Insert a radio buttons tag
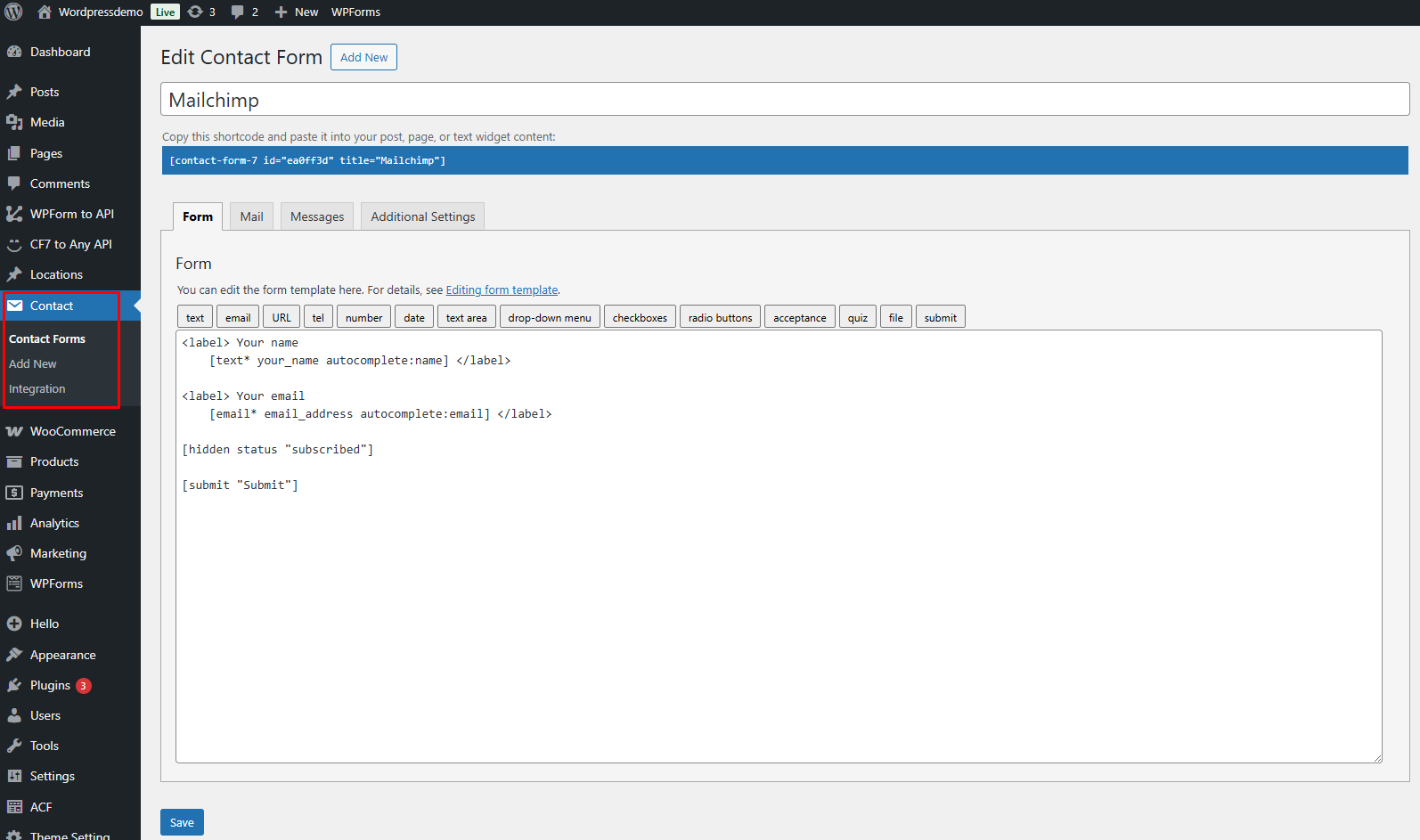The height and width of the screenshot is (840, 1420). pyautogui.click(x=720, y=317)
